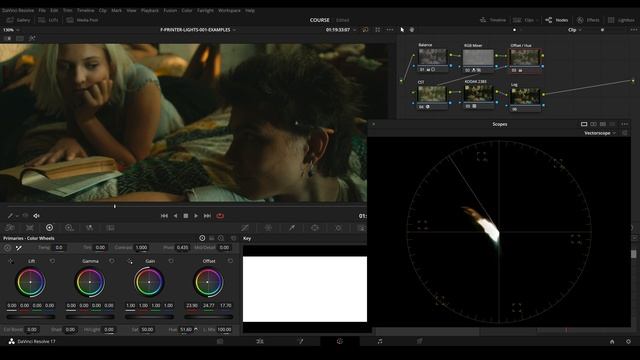This screenshot has width=640, height=360.
Task: Switch primaries to wheels mode icon
Action: tap(202, 238)
